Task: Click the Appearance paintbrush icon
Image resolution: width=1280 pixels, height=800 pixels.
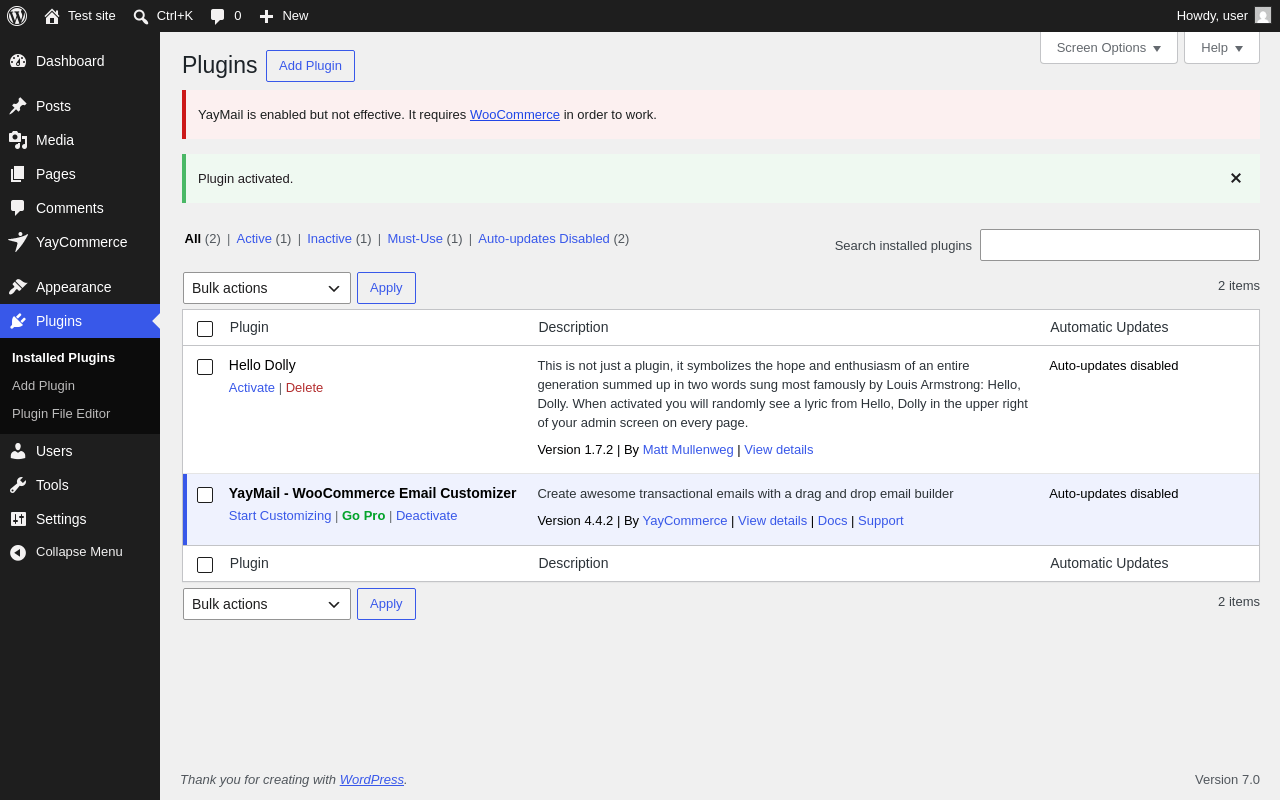Action: [18, 287]
